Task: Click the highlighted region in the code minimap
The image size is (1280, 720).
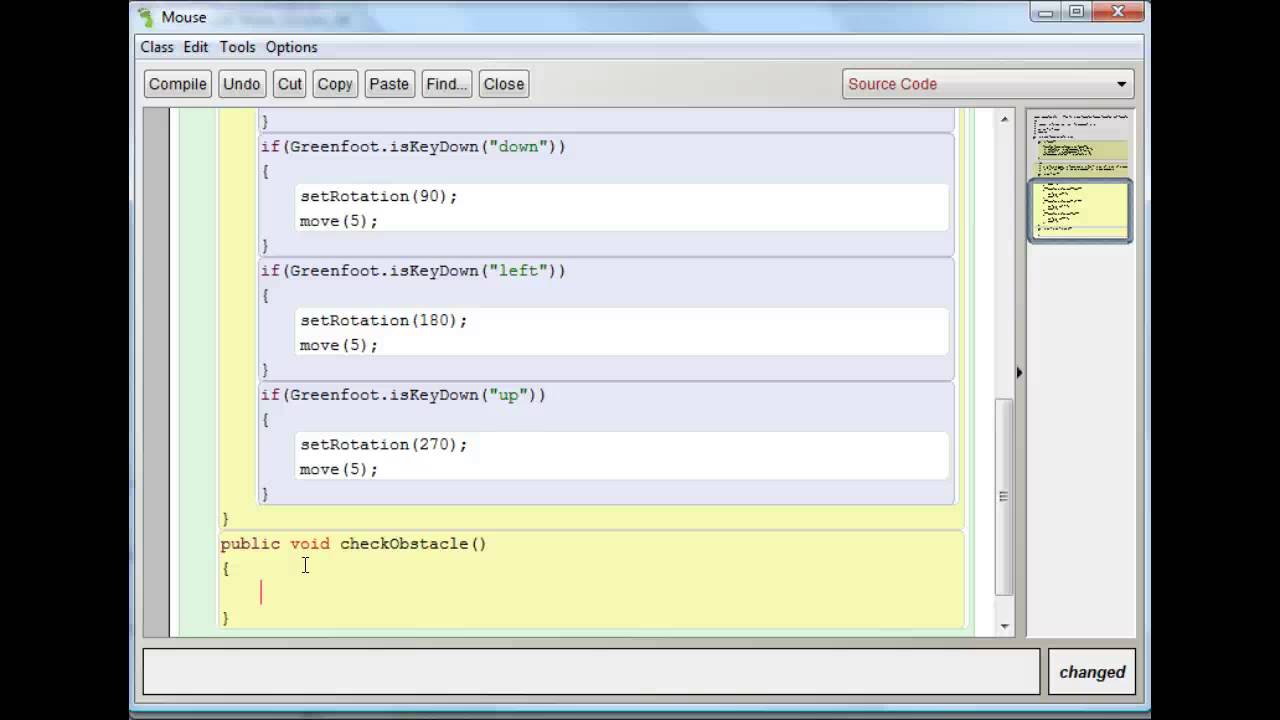Action: (1080, 210)
